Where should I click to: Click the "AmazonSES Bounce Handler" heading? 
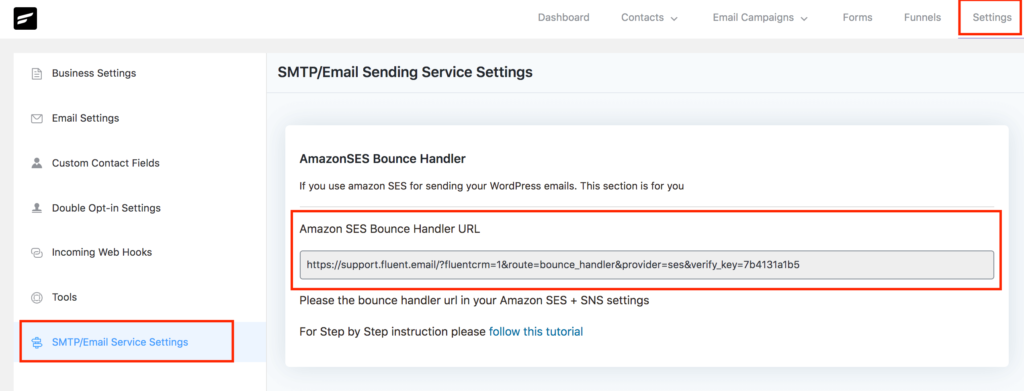[x=382, y=158]
